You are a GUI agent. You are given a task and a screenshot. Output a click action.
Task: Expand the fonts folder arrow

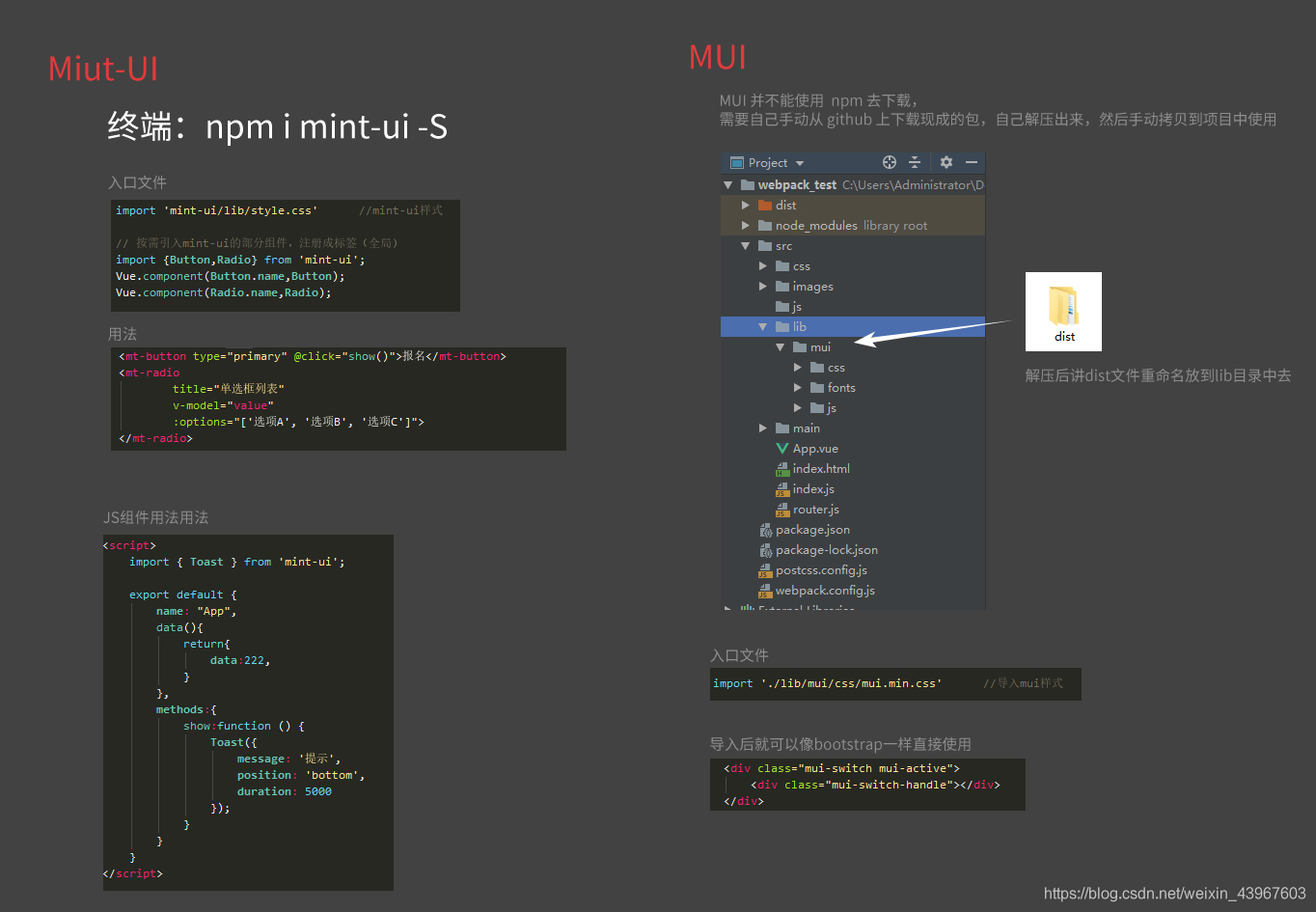798,387
